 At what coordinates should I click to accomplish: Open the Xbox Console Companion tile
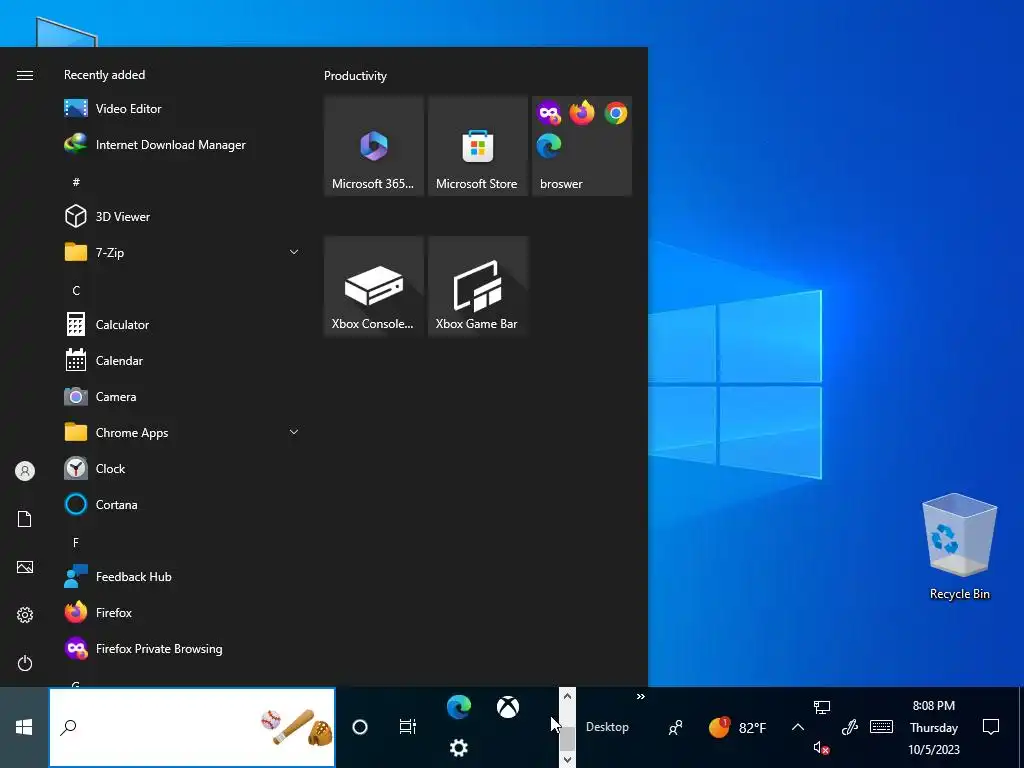(374, 286)
